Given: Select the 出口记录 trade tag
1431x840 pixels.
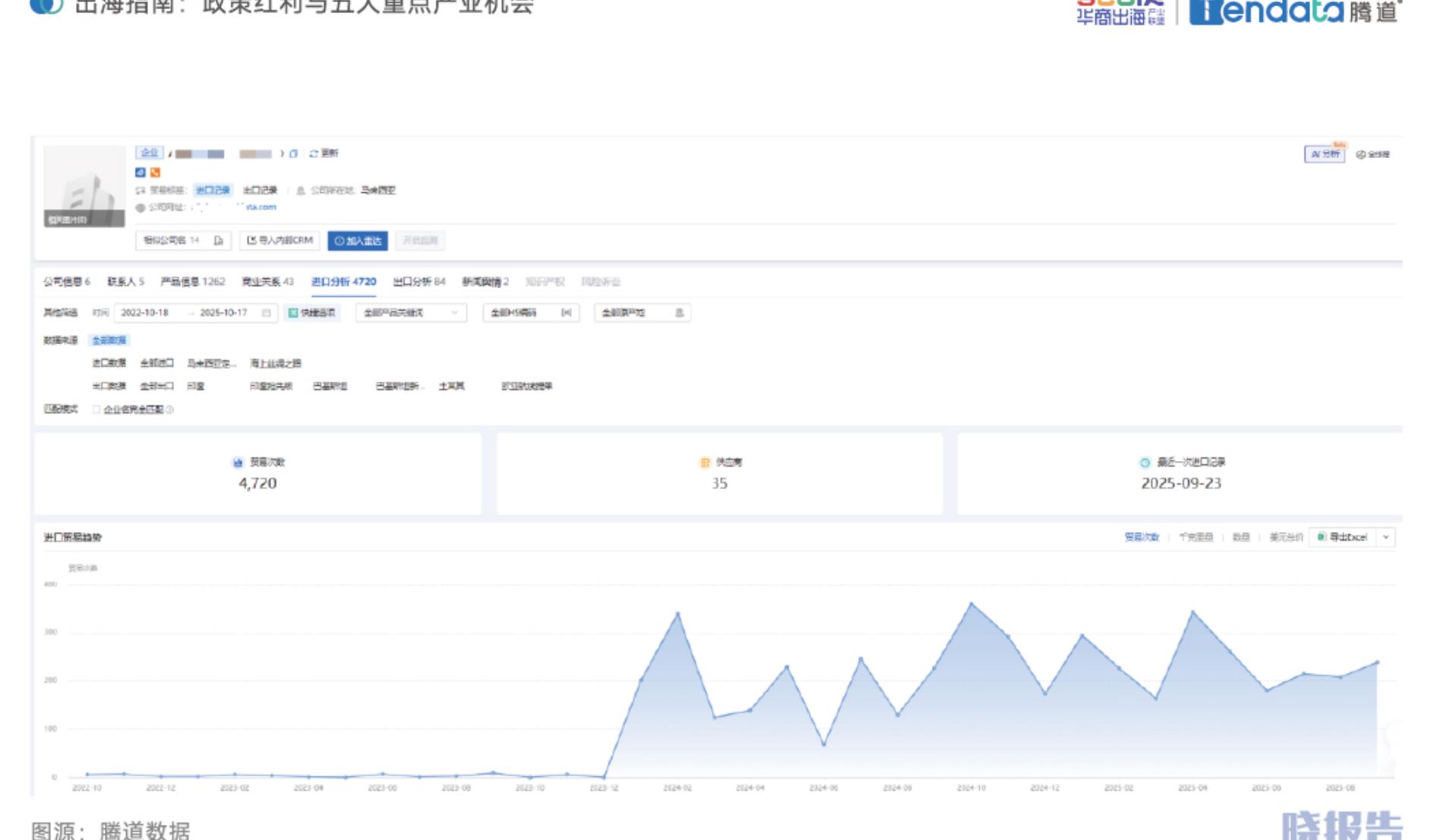Looking at the screenshot, I should coord(260,190).
